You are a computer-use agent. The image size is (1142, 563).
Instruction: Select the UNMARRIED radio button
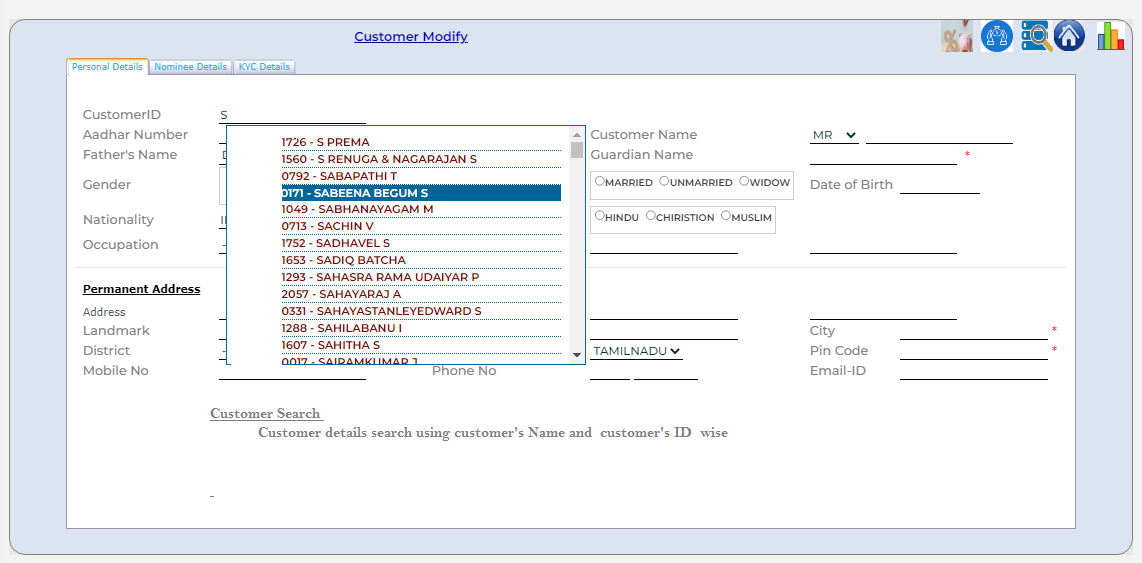[x=663, y=181]
